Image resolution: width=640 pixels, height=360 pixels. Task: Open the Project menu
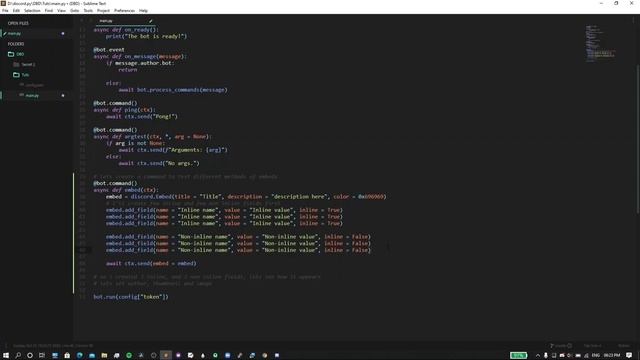pyautogui.click(x=103, y=11)
